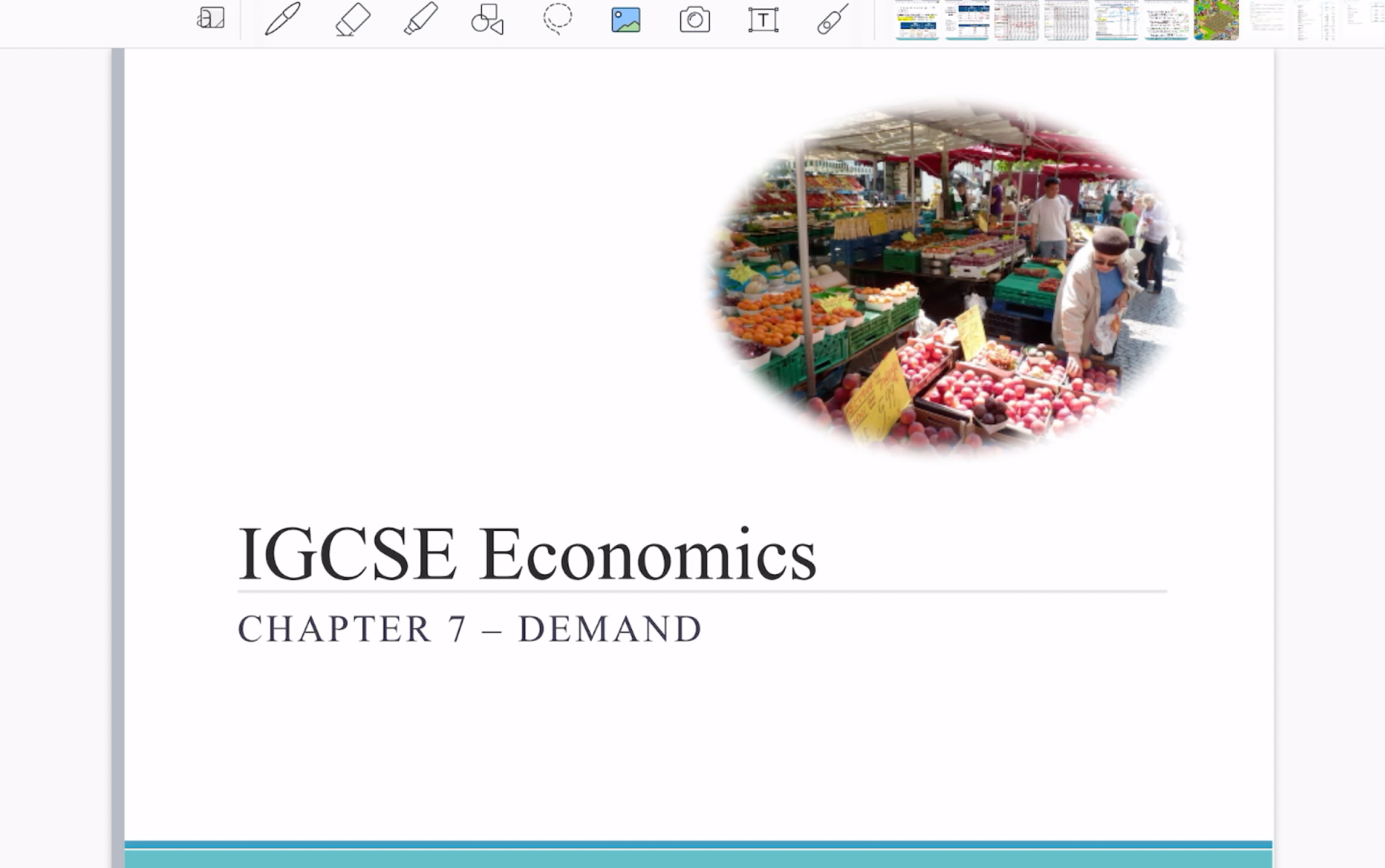Open the Camera capture tool
The image size is (1385, 868).
point(694,19)
